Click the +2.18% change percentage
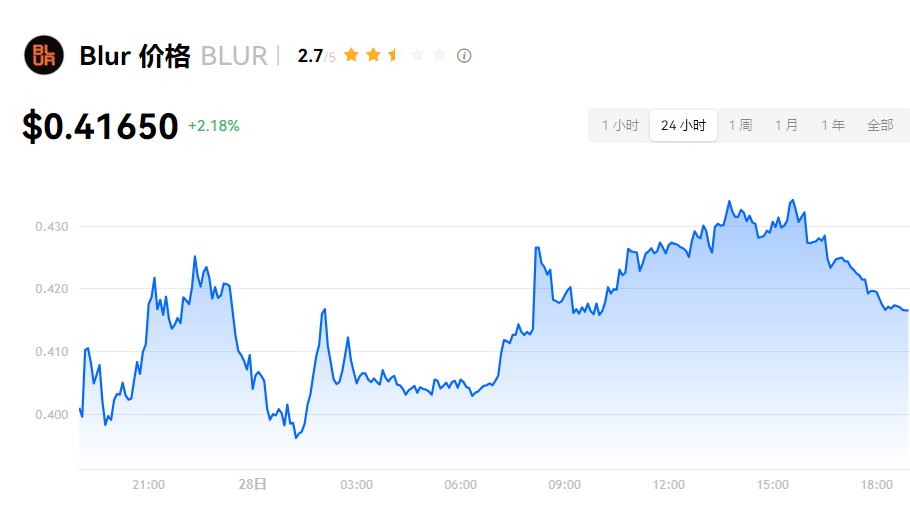Image resolution: width=910 pixels, height=517 pixels. [x=214, y=126]
